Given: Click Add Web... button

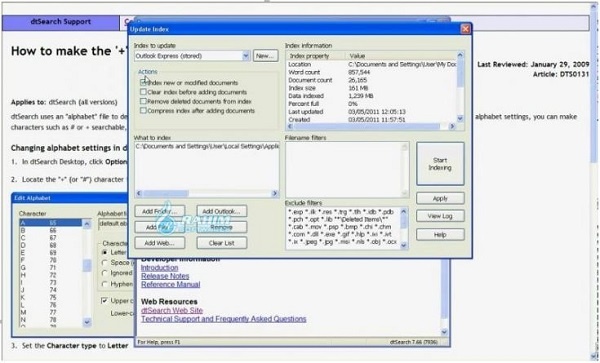Looking at the screenshot, I should point(160,243).
